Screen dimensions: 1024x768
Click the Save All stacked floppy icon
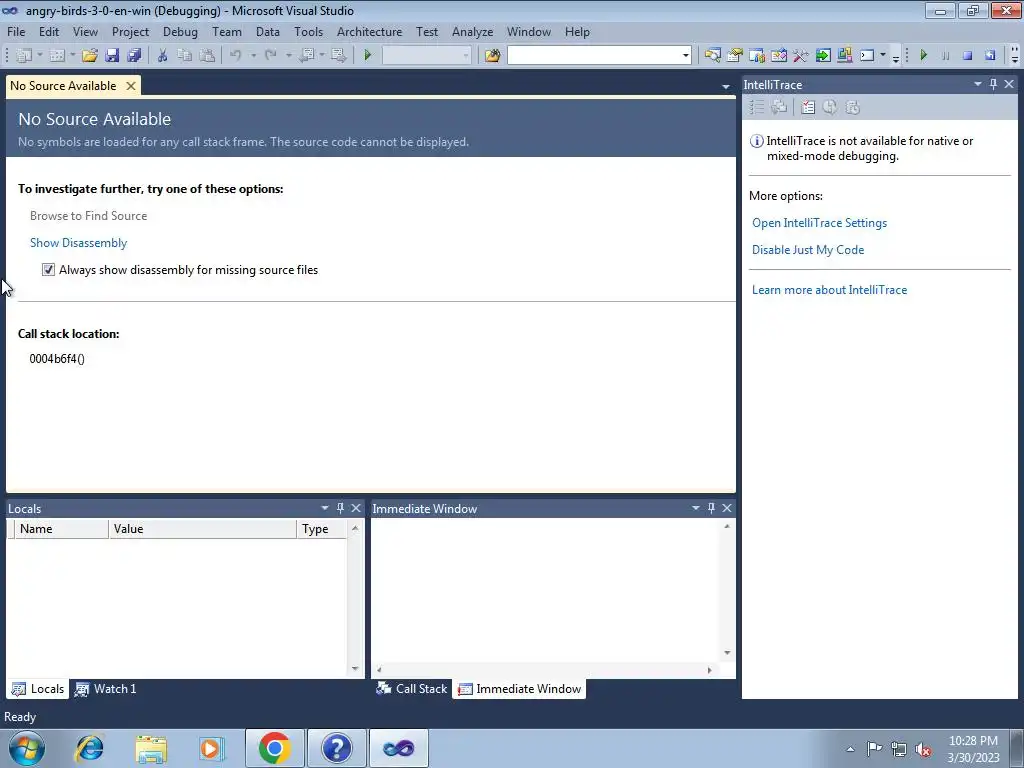point(134,56)
